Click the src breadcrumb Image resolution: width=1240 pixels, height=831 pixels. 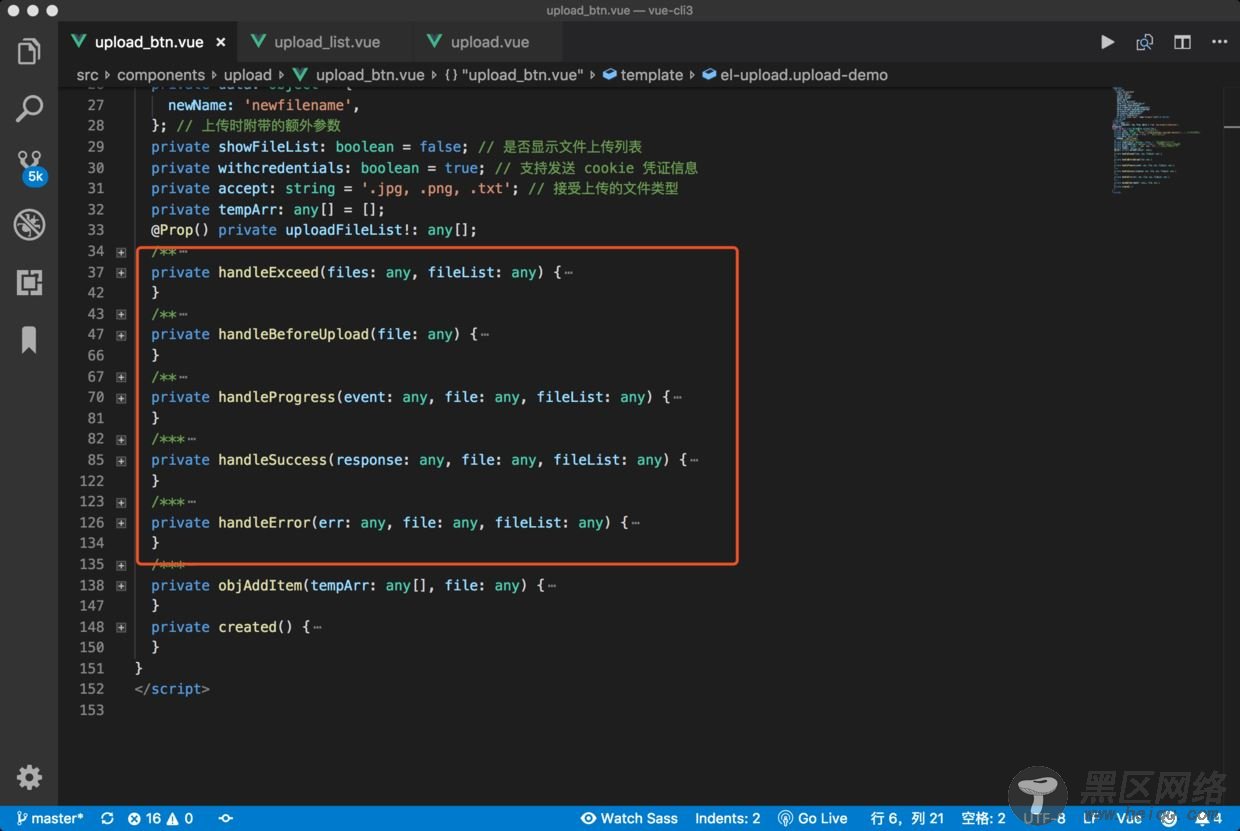88,75
